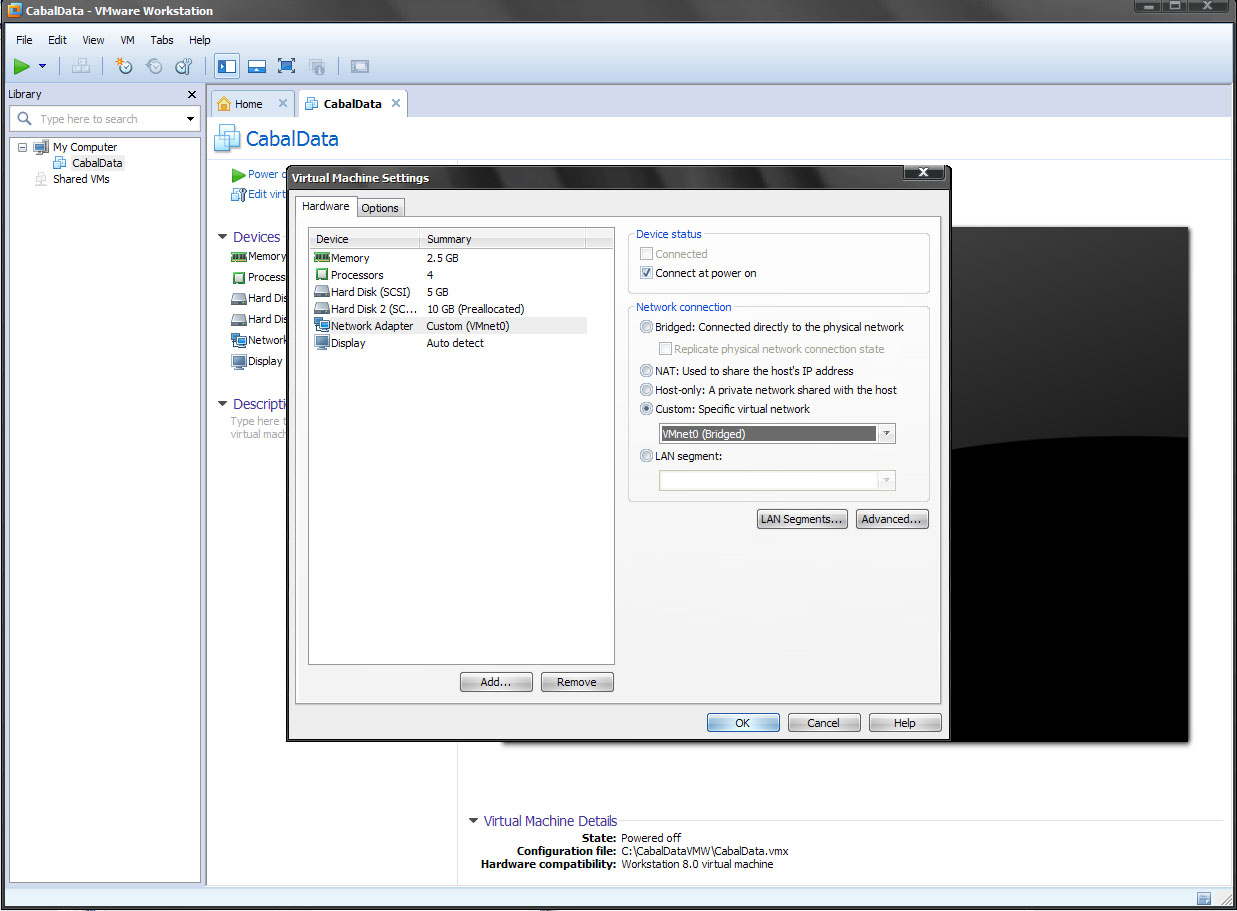Click the Processors icon in Settings list
The width and height of the screenshot is (1237, 911).
coord(322,275)
